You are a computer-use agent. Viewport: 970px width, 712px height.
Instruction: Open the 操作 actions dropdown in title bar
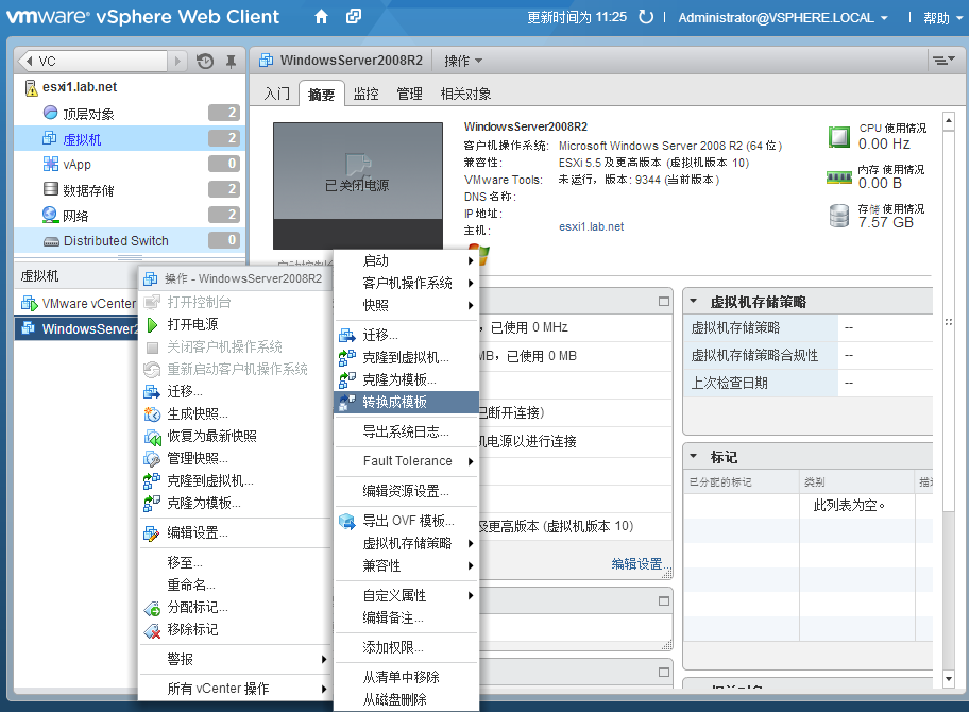pyautogui.click(x=463, y=61)
